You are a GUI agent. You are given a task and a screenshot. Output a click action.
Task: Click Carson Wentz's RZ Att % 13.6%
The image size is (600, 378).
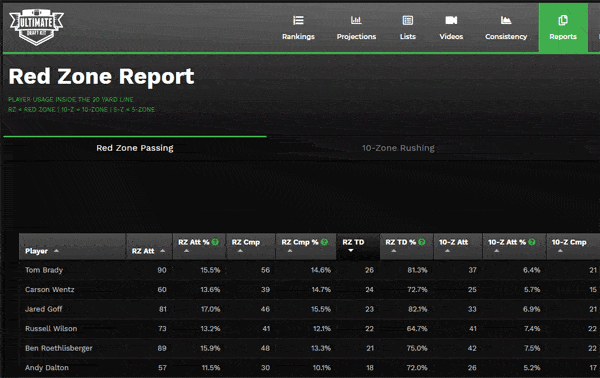[210, 290]
